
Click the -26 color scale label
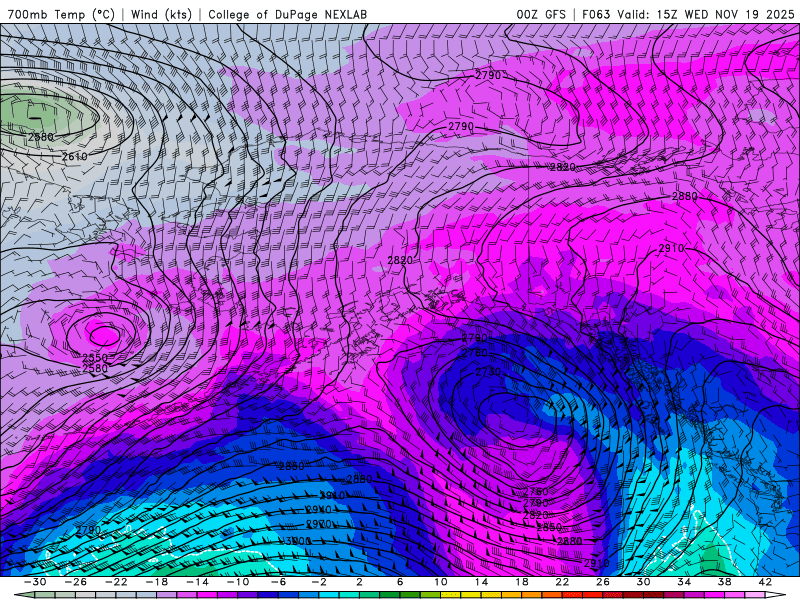click(76, 582)
